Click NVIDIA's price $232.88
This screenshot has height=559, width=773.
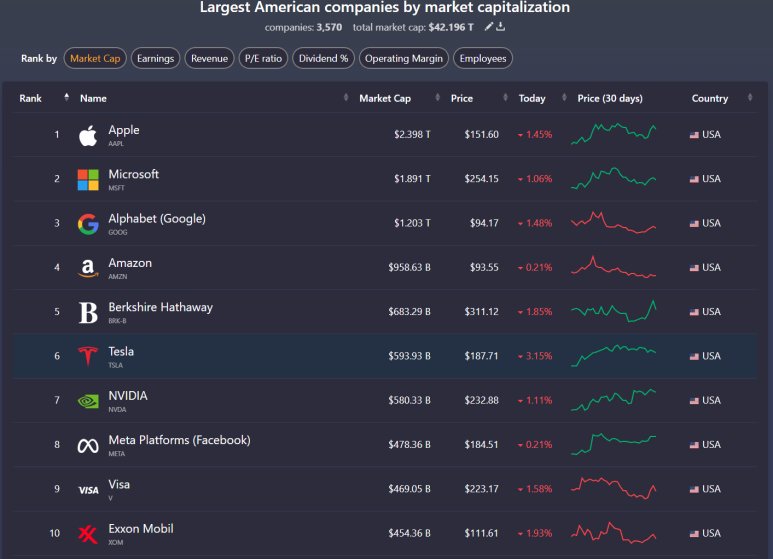click(481, 400)
